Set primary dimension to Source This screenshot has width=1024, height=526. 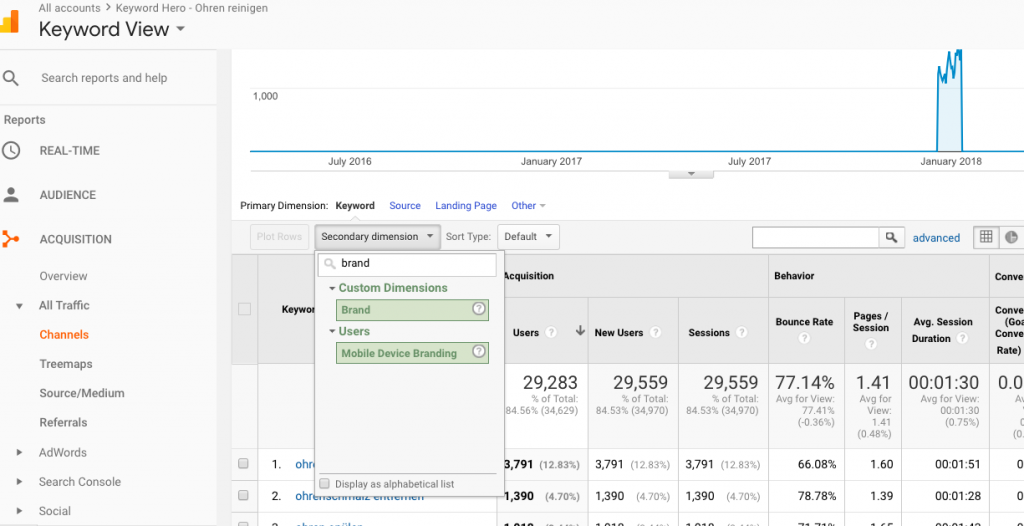coord(405,205)
